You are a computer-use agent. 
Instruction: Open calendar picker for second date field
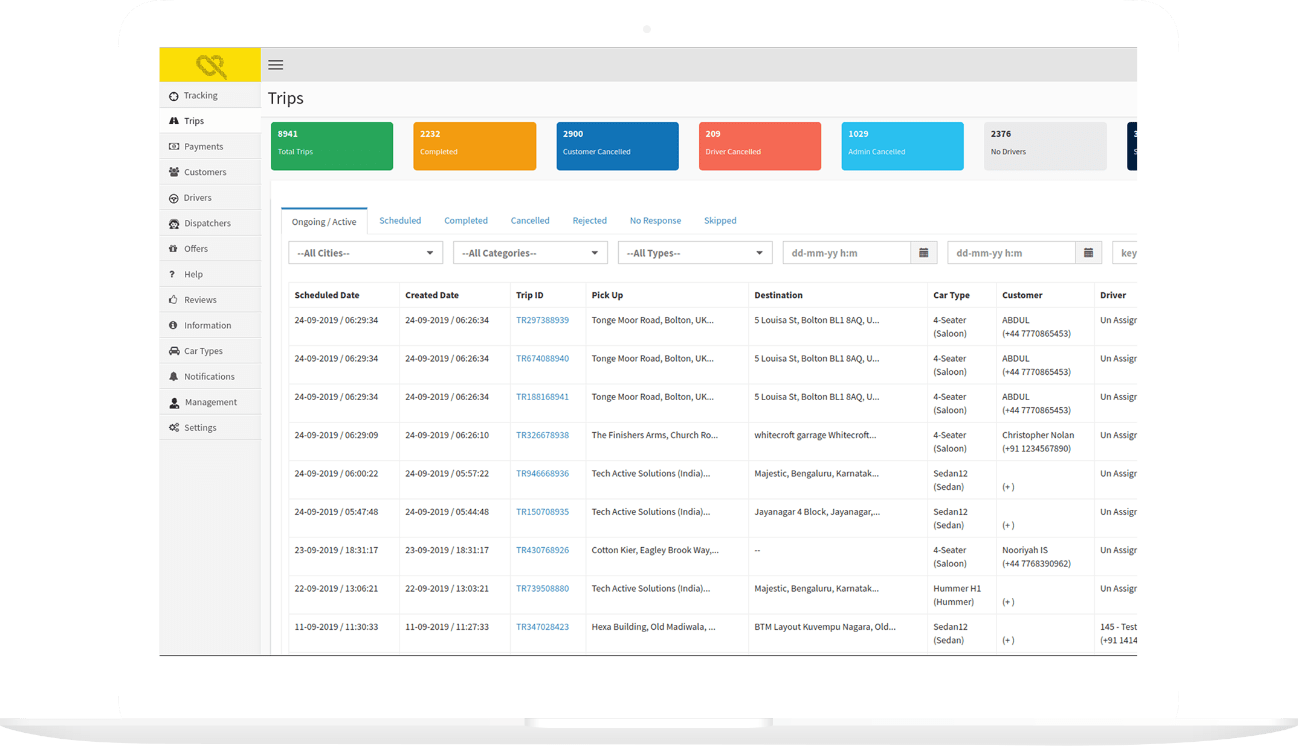[x=1089, y=253]
